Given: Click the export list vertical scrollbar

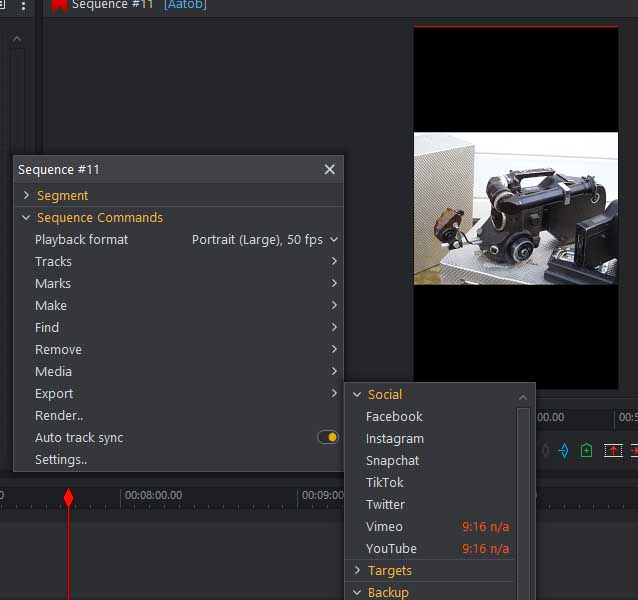Looking at the screenshot, I should [x=523, y=504].
